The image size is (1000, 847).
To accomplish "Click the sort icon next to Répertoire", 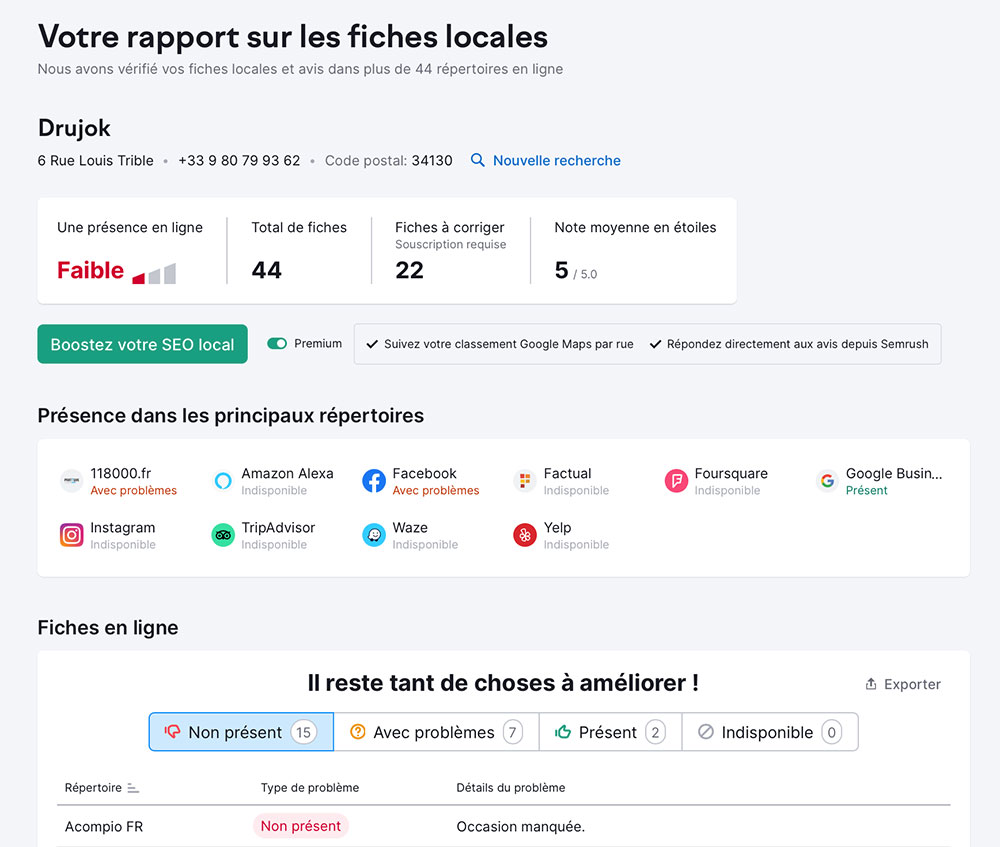I will point(133,788).
